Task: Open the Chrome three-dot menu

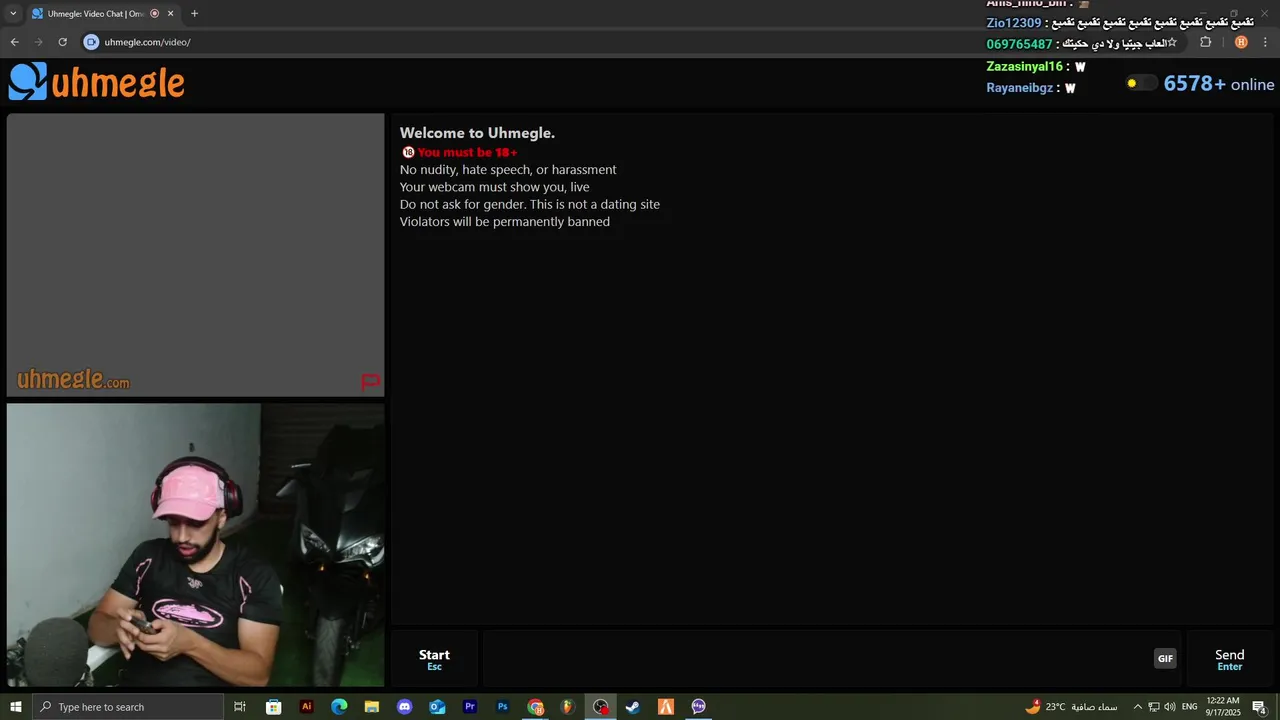Action: point(1266,42)
